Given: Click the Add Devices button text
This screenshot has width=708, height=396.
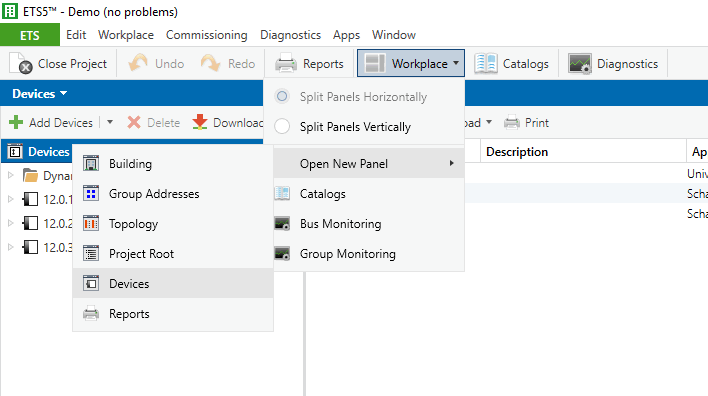Looking at the screenshot, I should point(61,122).
